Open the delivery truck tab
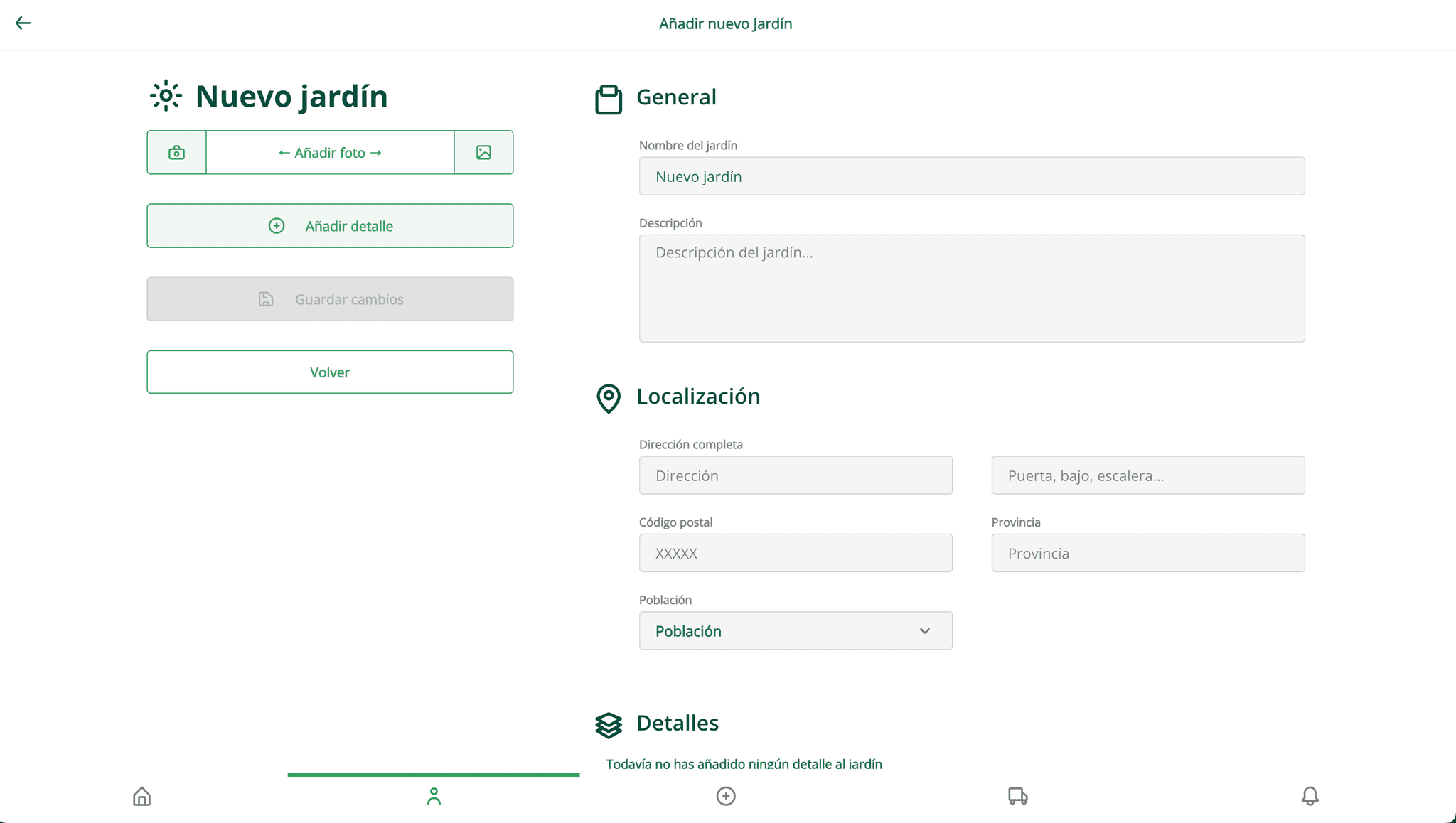Image resolution: width=1456 pixels, height=823 pixels. tap(1017, 796)
